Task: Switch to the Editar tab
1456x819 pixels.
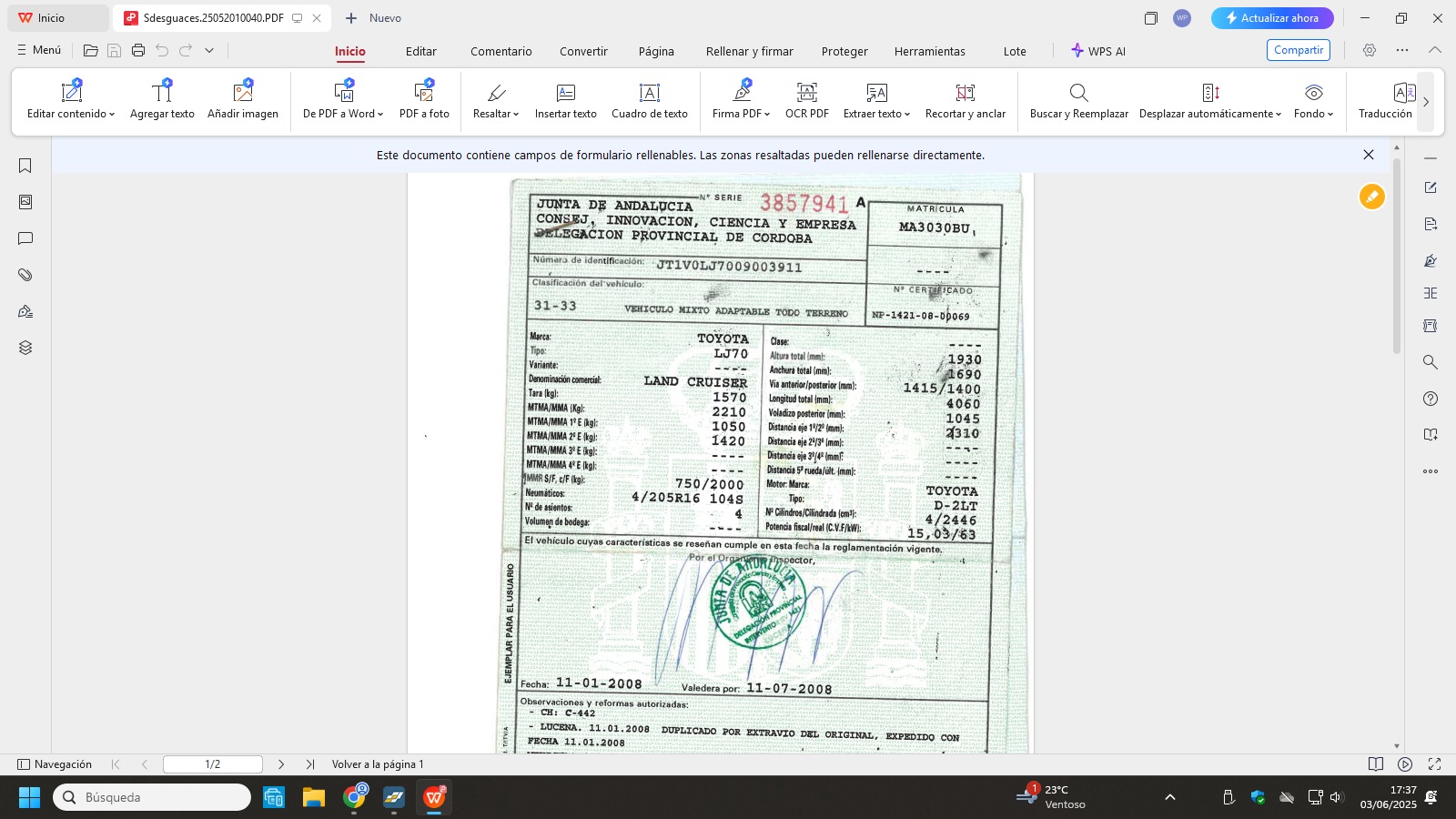Action: click(421, 52)
